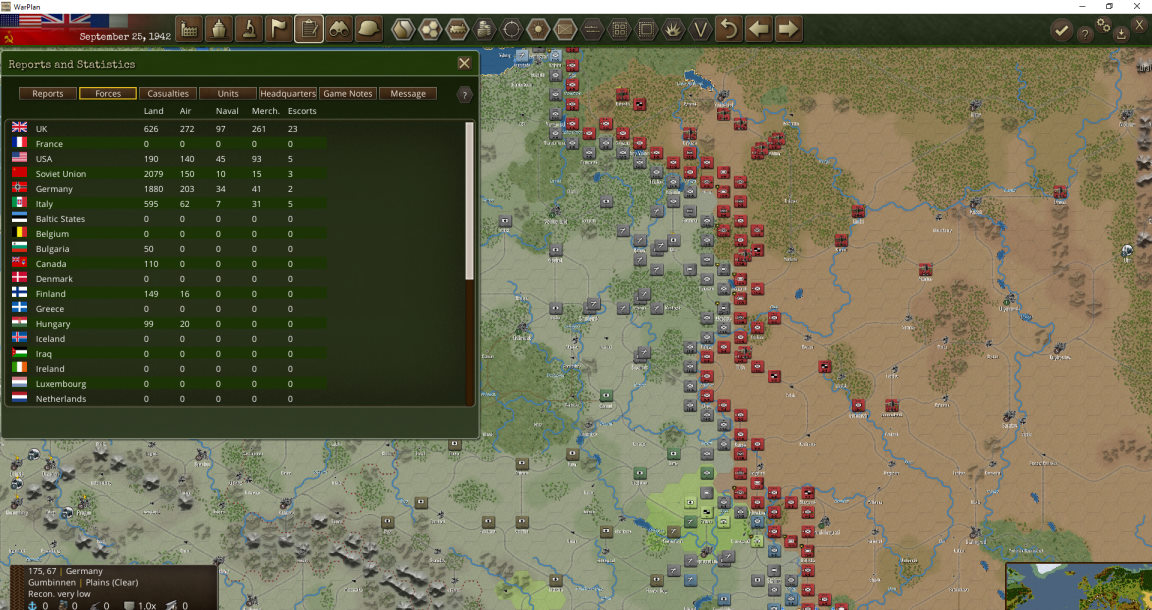Click the dotted square frame hex icon

click(x=647, y=29)
